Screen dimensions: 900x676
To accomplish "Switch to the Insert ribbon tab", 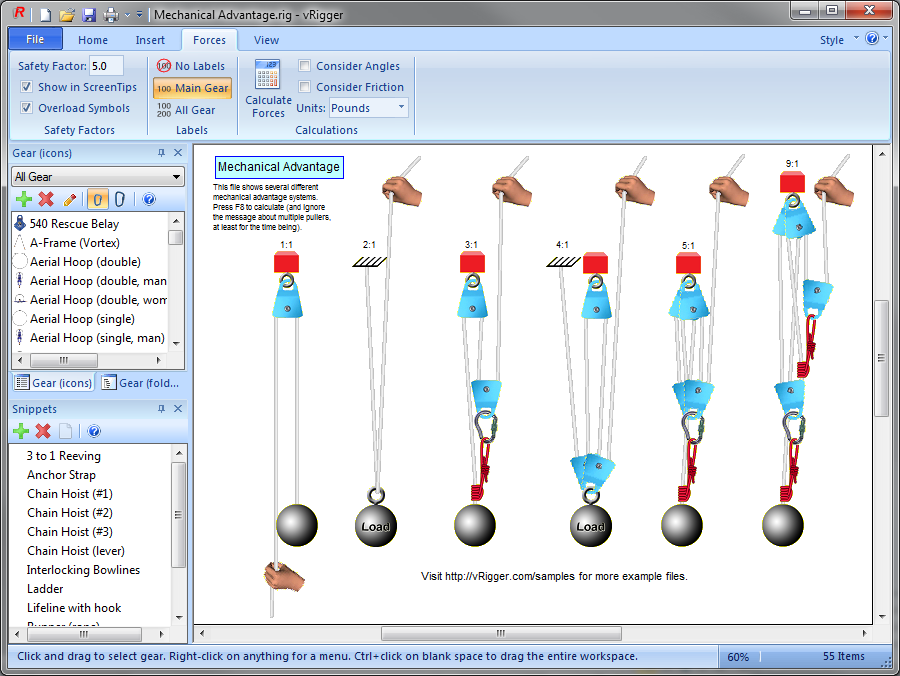I will tap(150, 40).
